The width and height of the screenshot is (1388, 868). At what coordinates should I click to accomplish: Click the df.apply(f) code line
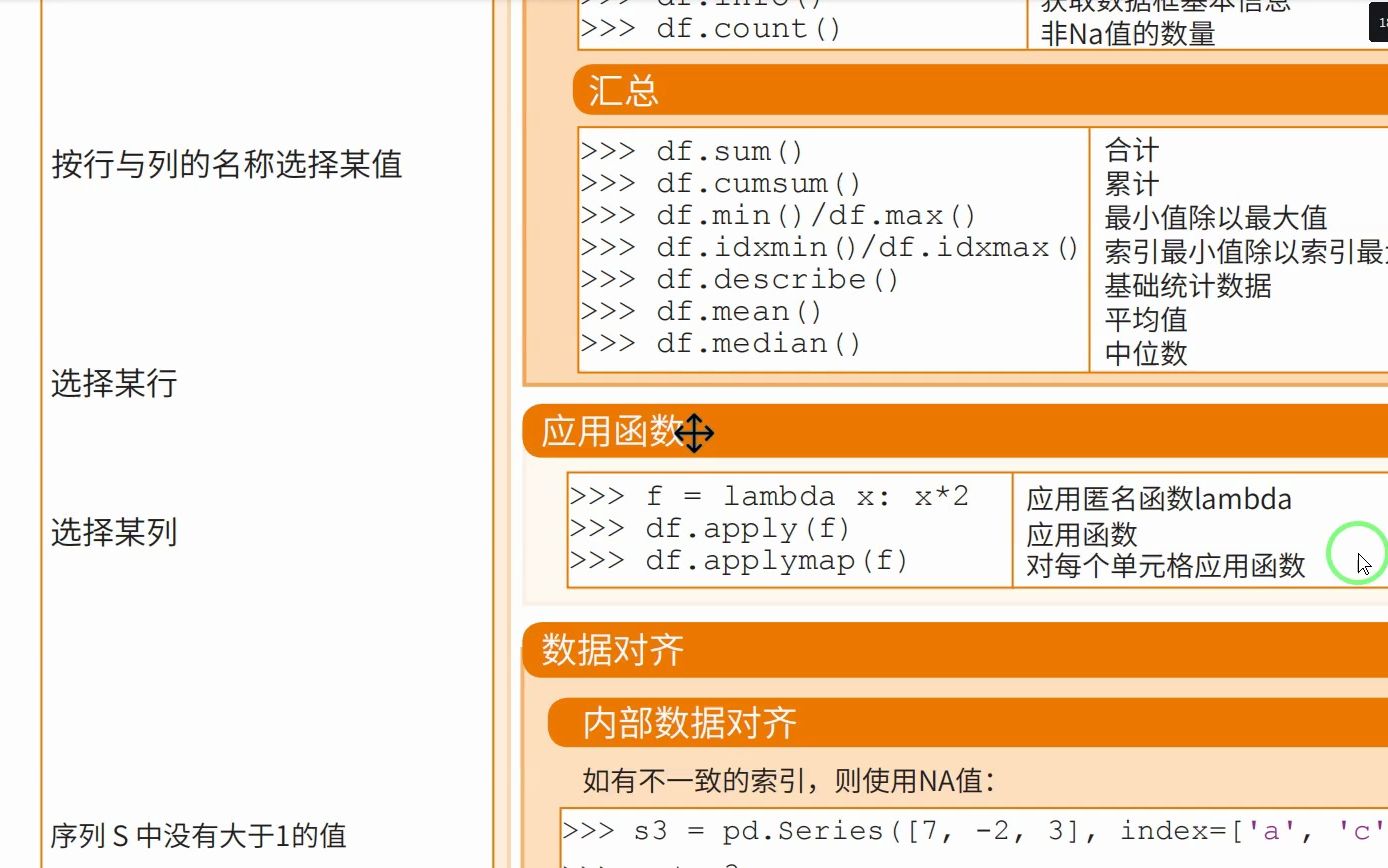pos(710,529)
